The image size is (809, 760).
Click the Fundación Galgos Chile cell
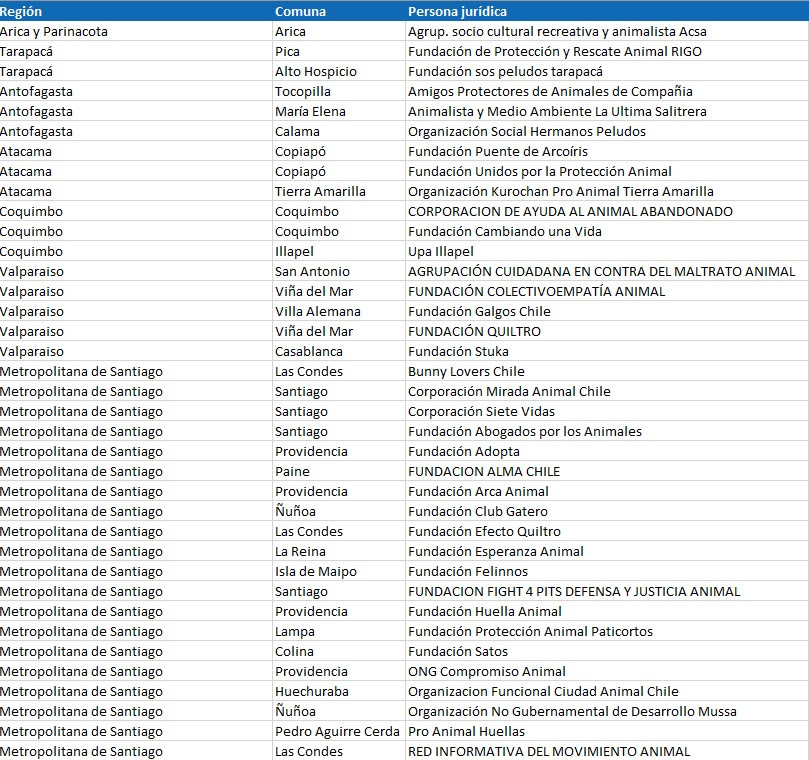coord(607,312)
